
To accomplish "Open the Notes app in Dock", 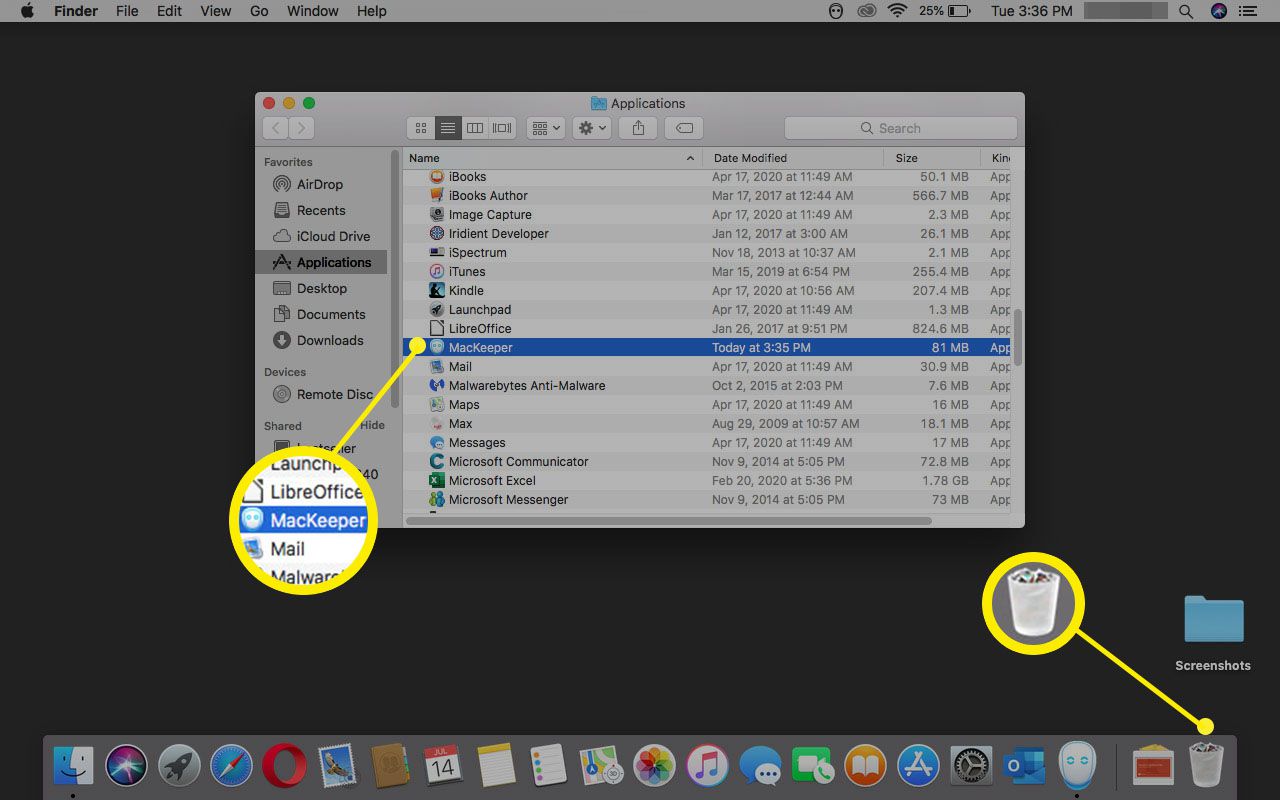I will (495, 766).
